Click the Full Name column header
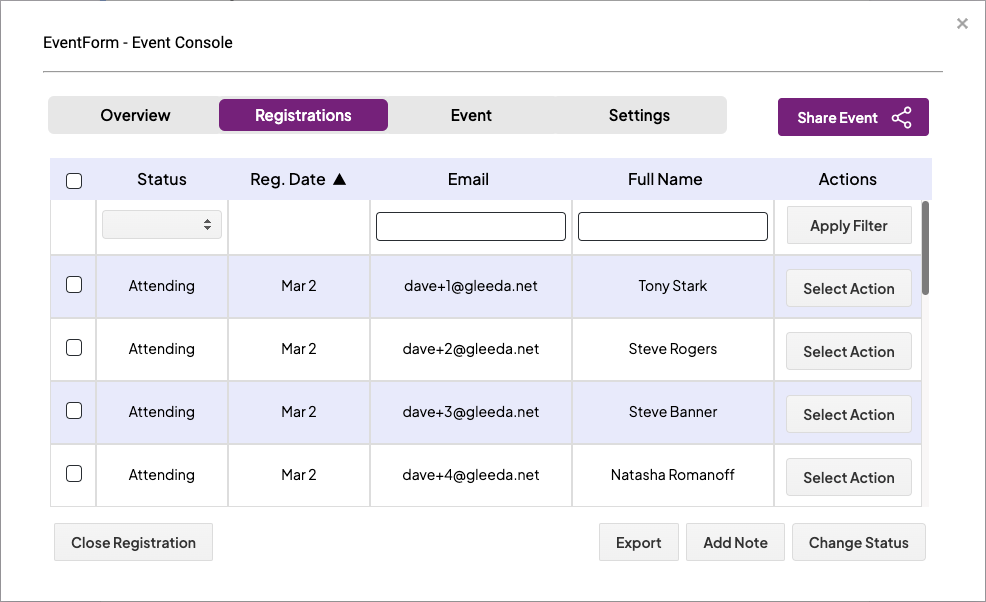 (665, 179)
